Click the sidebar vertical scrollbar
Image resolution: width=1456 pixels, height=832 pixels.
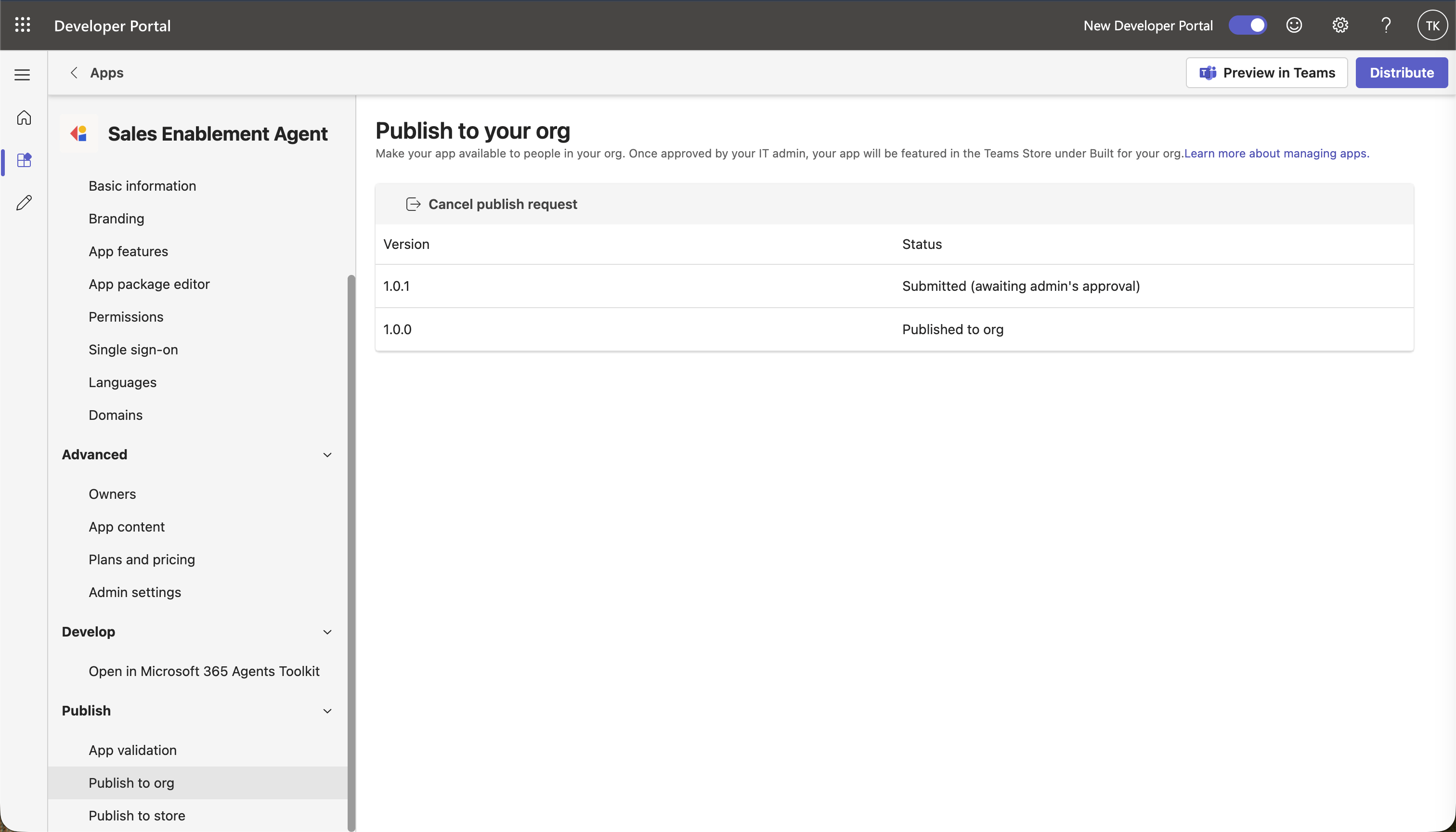click(x=351, y=553)
